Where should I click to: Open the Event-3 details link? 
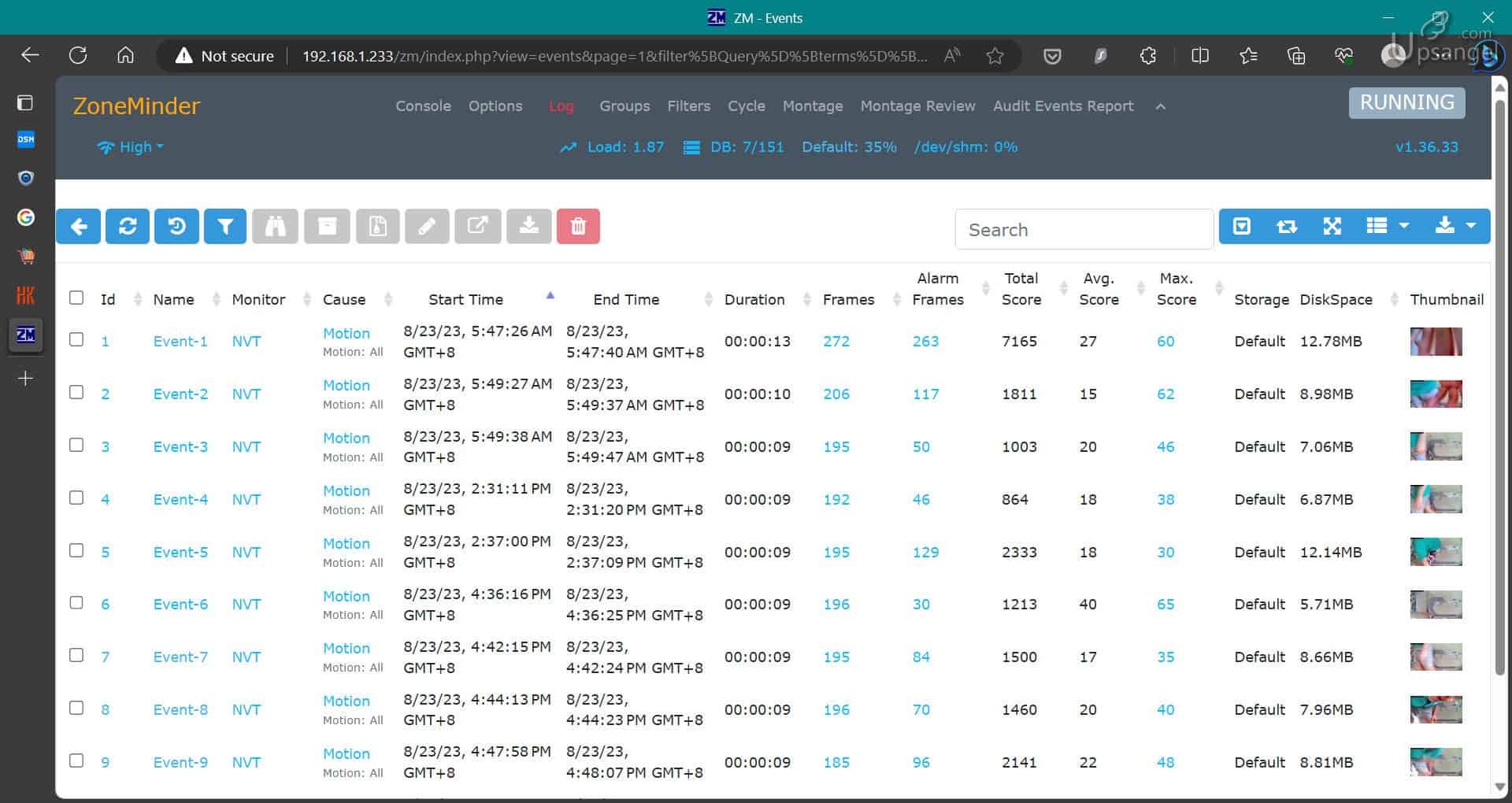click(x=180, y=446)
